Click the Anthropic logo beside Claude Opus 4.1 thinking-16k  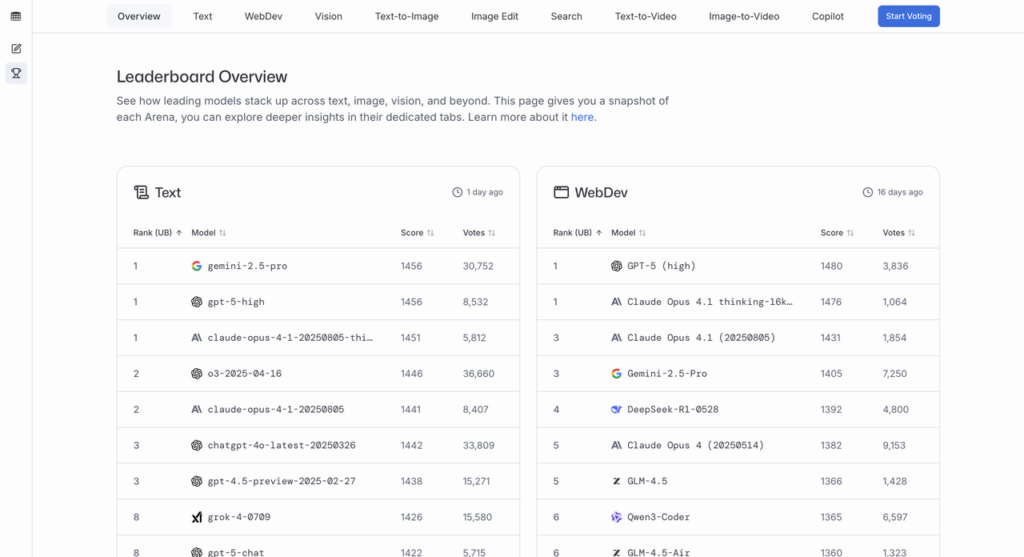tap(616, 302)
